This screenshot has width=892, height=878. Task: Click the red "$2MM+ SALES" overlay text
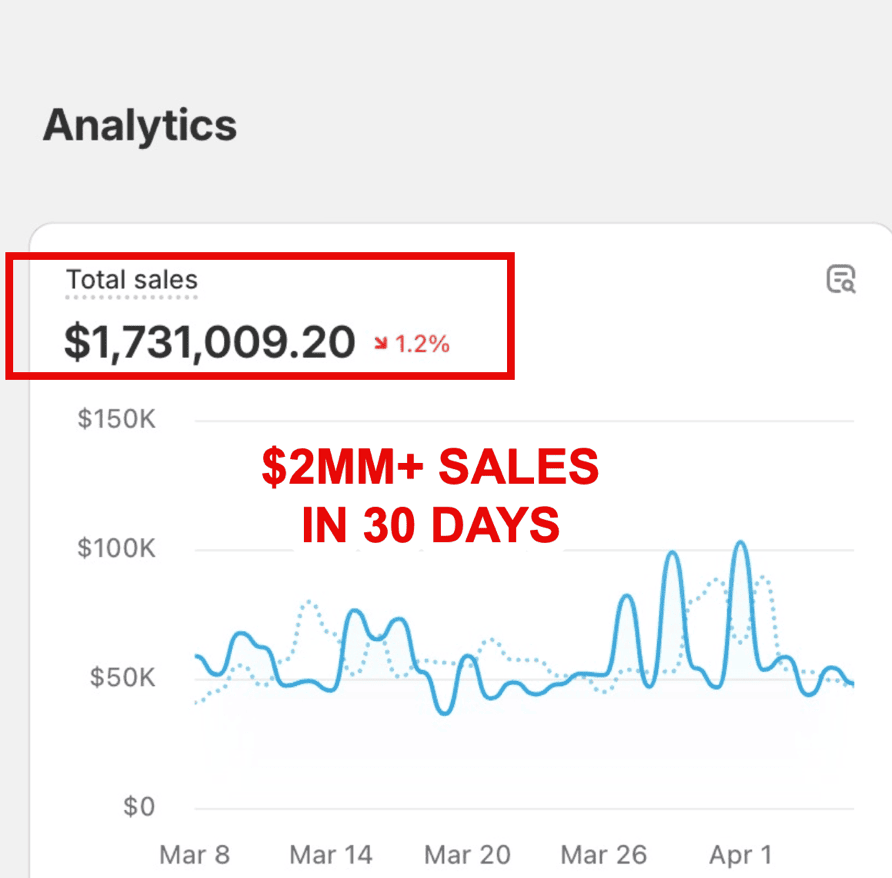pyautogui.click(x=430, y=469)
